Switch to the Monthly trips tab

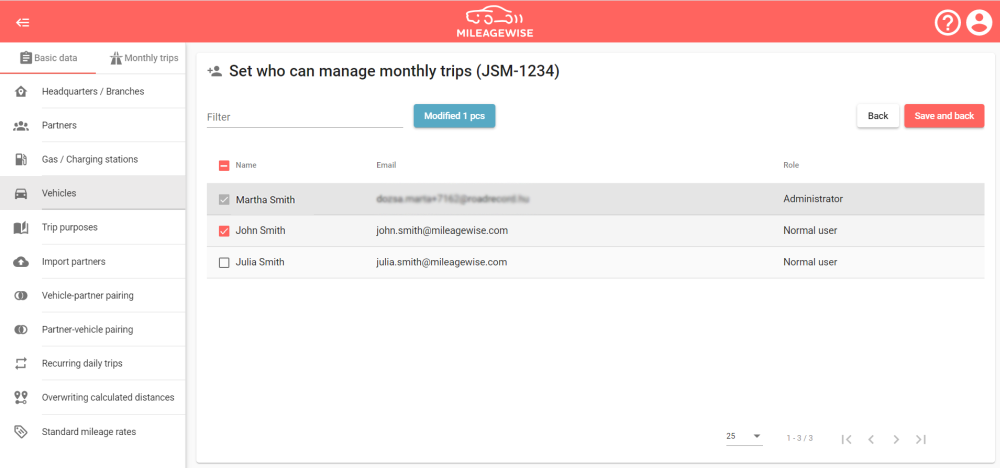click(x=143, y=58)
